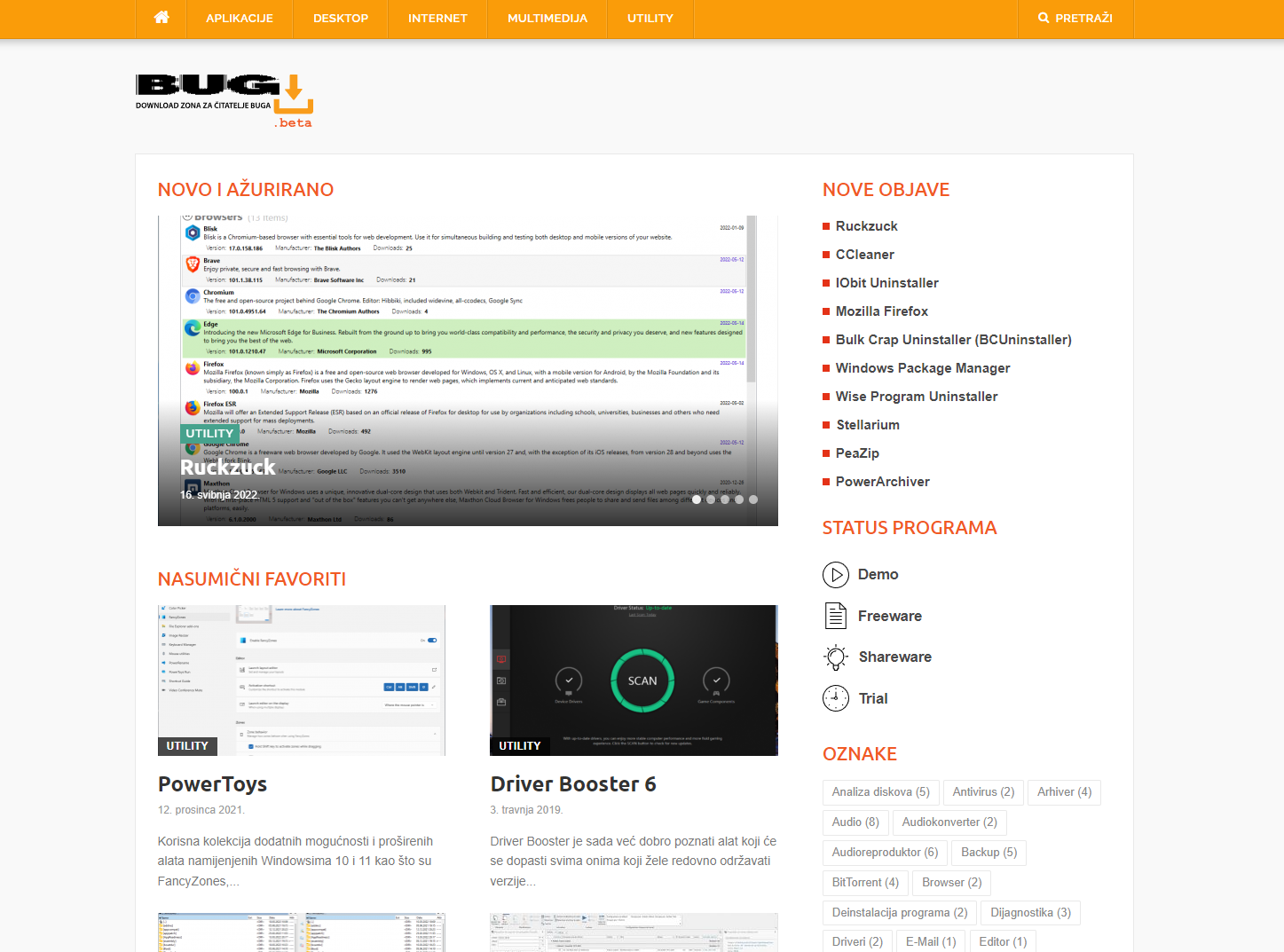Select the Analiza diskova (5) tag

pos(881,792)
